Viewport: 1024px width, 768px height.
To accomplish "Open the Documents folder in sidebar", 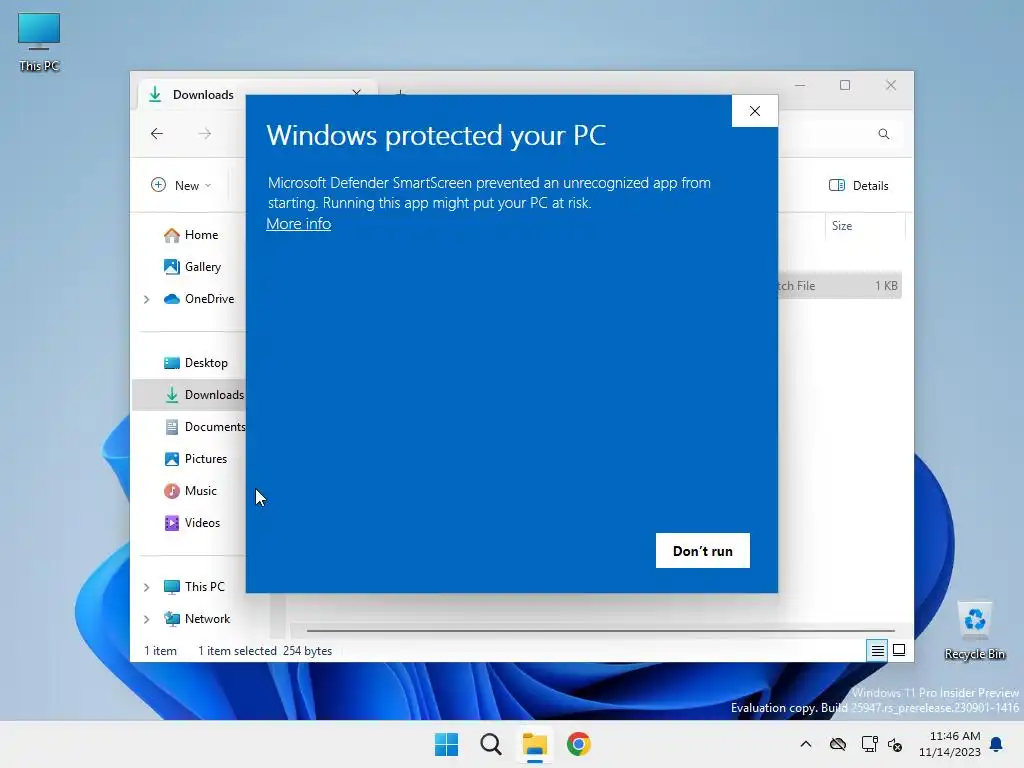I will click(x=204, y=426).
